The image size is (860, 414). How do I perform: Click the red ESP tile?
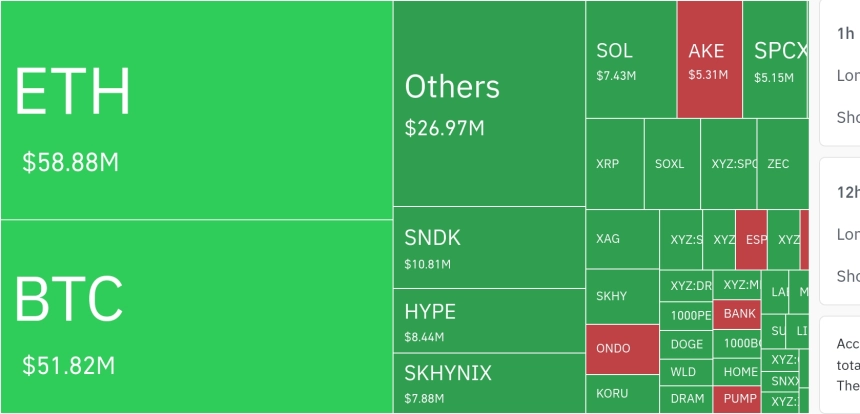751,240
